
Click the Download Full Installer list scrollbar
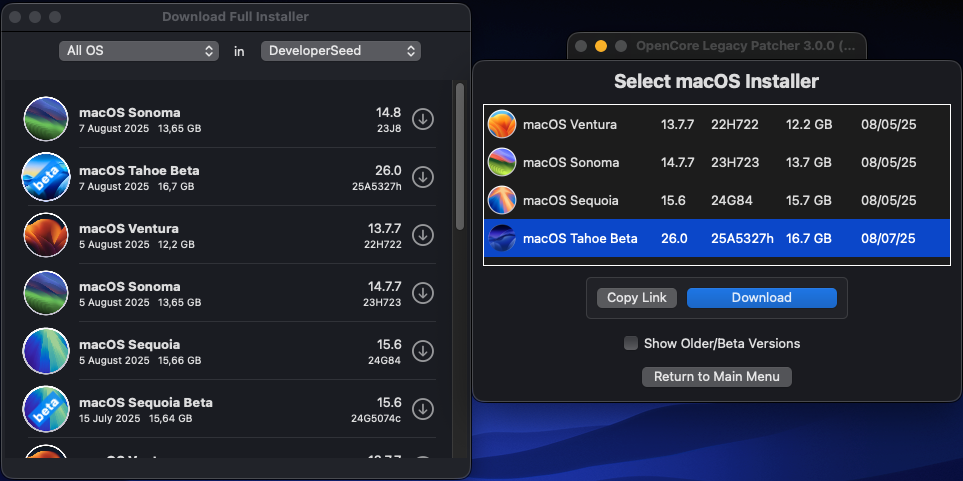coord(460,157)
